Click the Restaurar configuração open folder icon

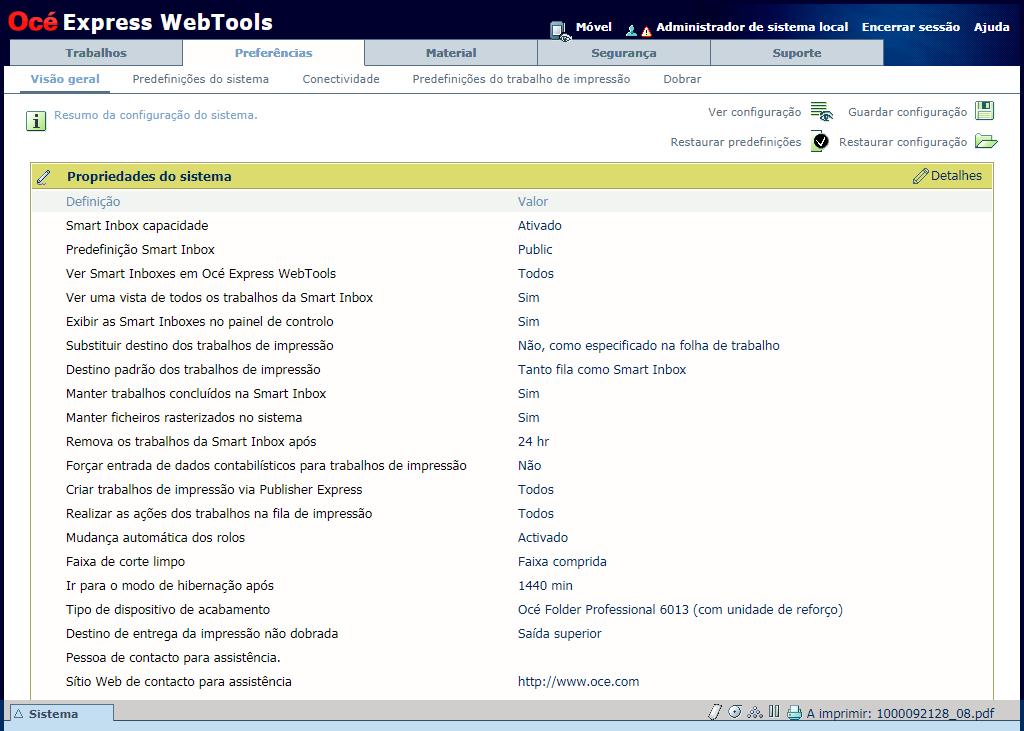coord(986,141)
